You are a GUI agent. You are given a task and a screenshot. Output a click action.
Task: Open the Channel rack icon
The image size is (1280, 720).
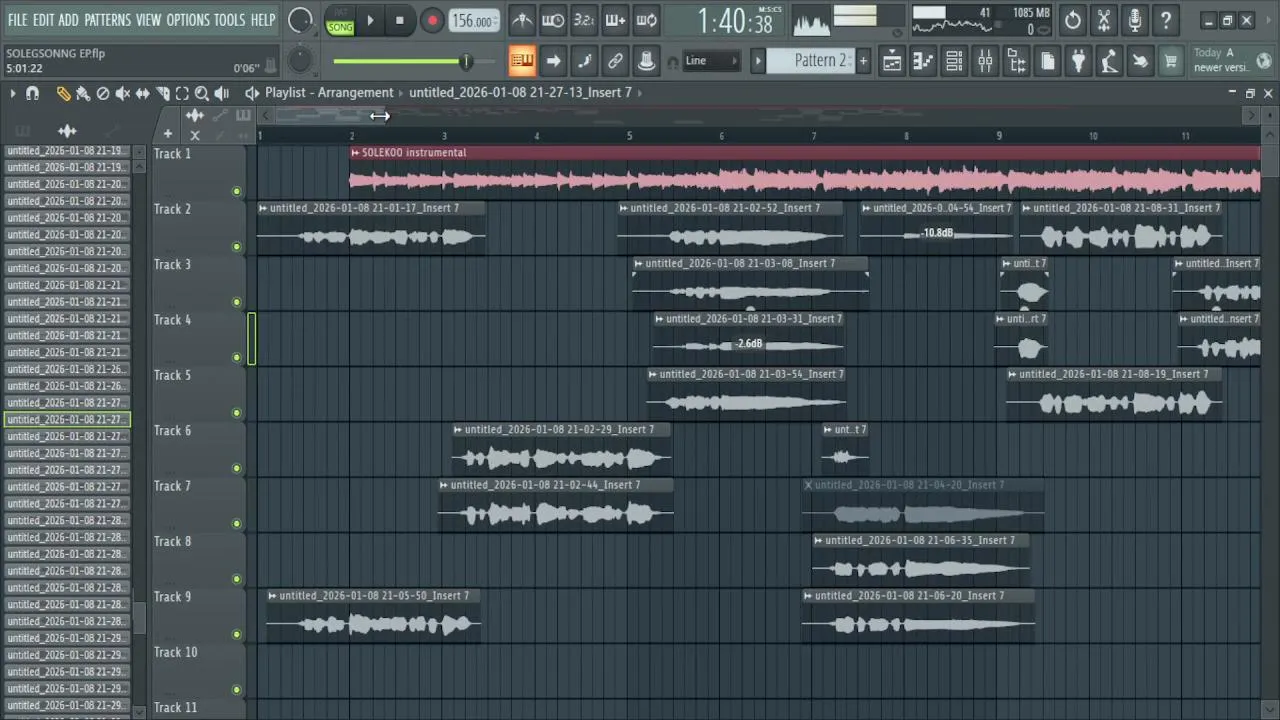(x=954, y=61)
